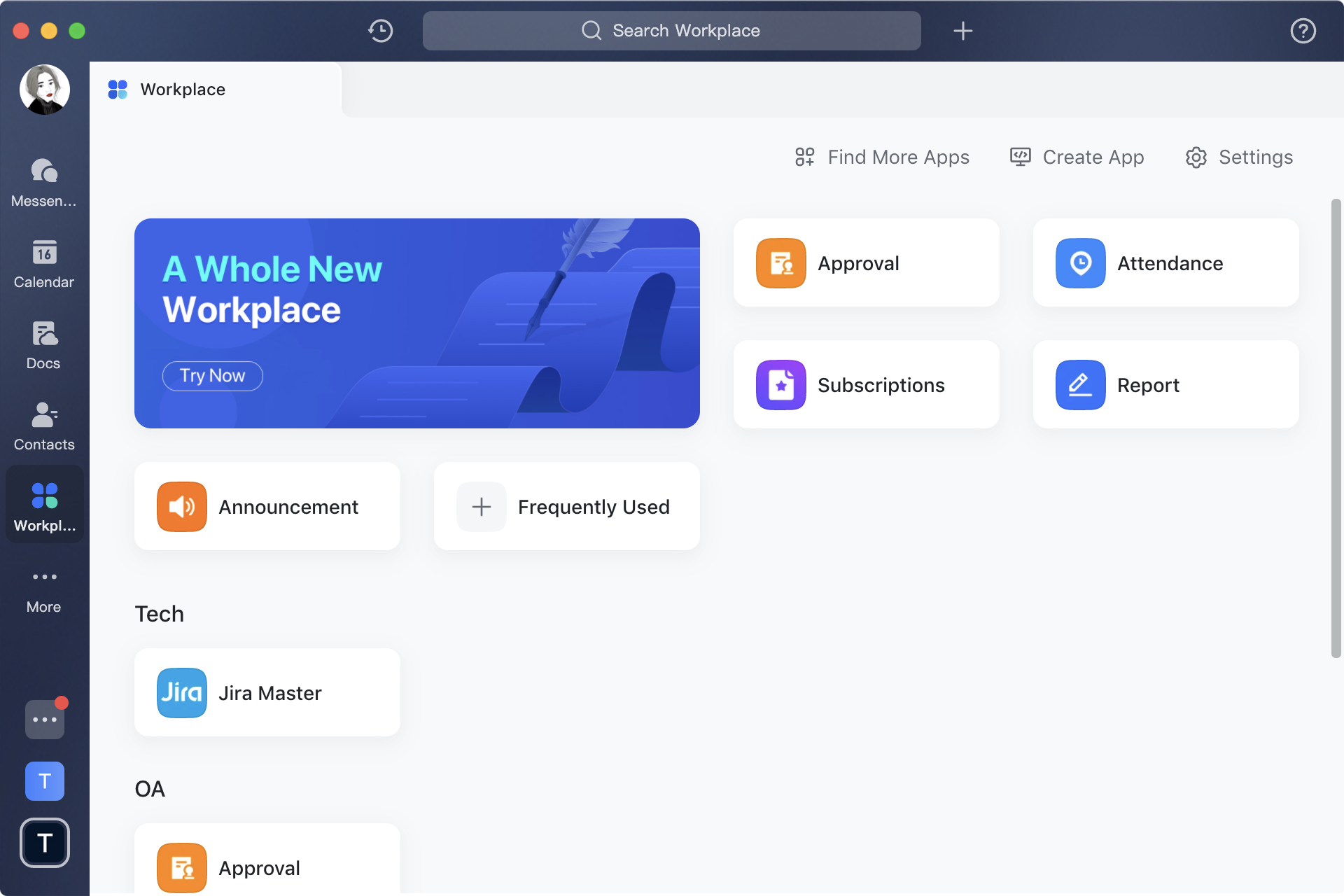Add a Frequently Used app
The width and height of the screenshot is (1344, 896).
click(x=566, y=507)
